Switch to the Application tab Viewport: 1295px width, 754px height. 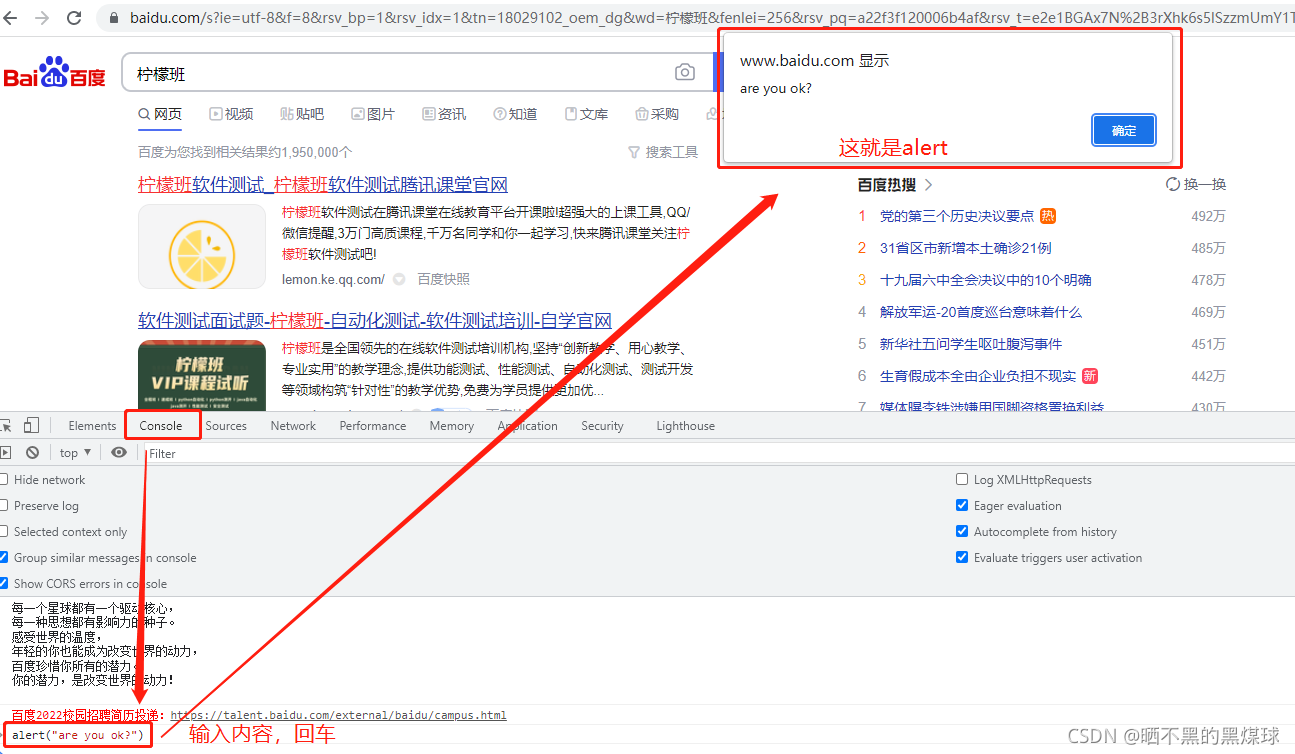(x=527, y=426)
